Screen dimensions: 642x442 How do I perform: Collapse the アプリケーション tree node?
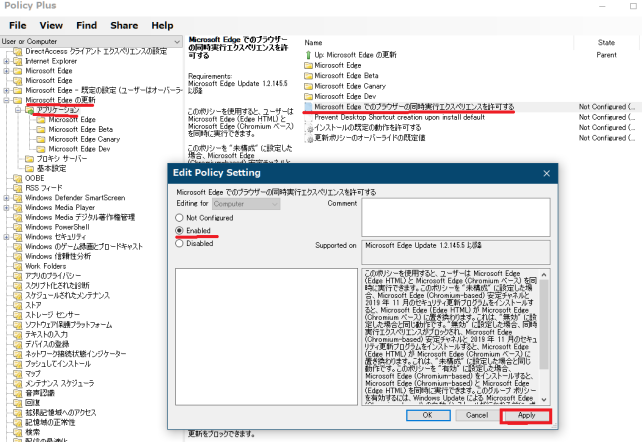[x=18, y=110]
